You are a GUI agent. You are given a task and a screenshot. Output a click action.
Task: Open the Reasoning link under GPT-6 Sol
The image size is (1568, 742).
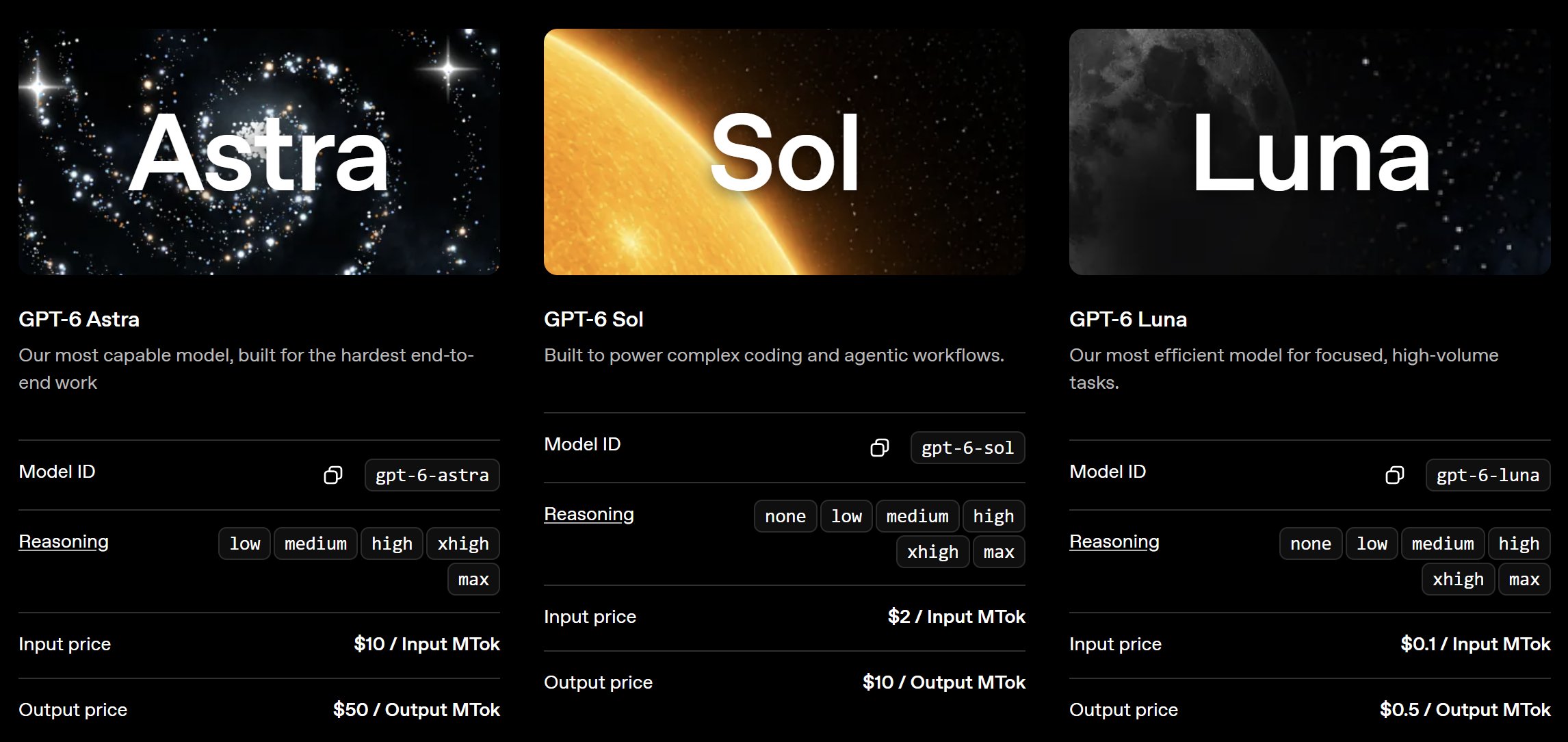click(589, 514)
